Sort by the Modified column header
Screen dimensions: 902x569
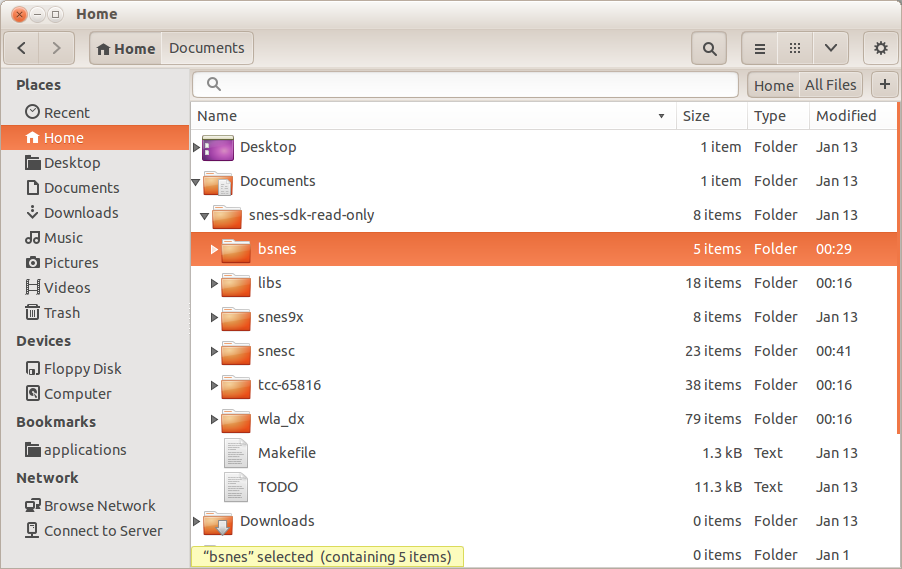click(845, 116)
